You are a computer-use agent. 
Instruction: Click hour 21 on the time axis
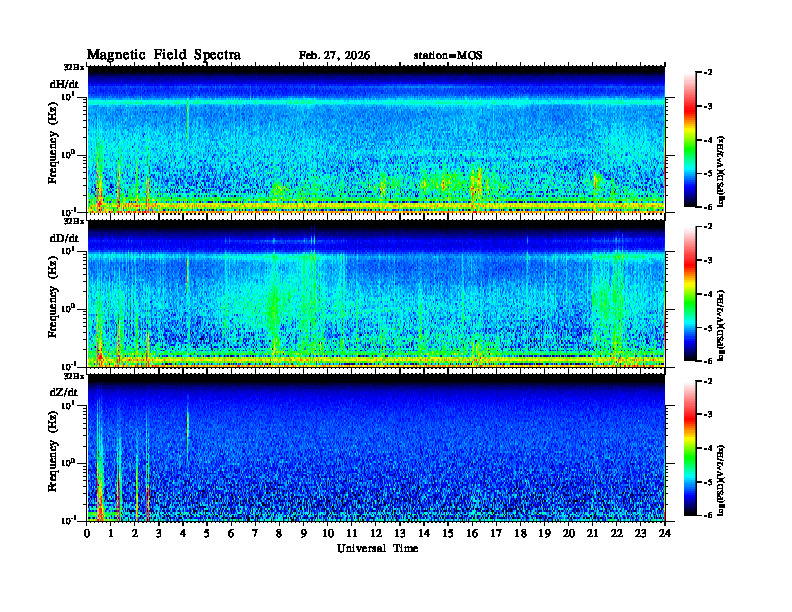[592, 534]
